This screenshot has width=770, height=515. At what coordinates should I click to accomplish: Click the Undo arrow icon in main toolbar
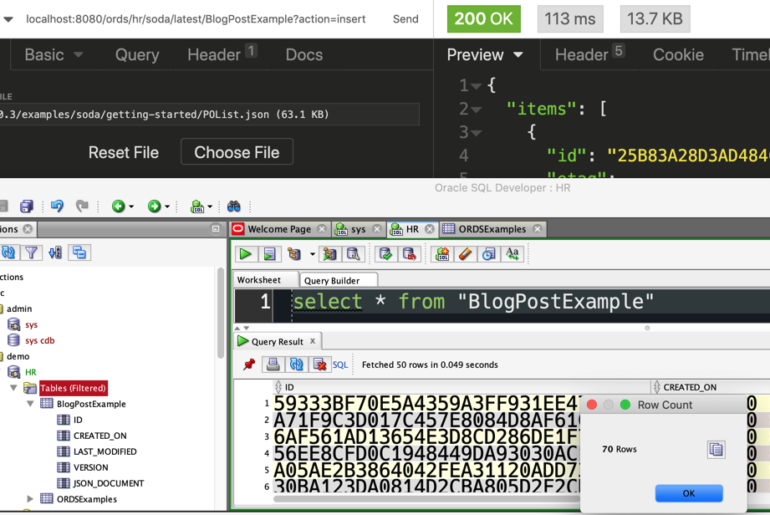pos(57,206)
